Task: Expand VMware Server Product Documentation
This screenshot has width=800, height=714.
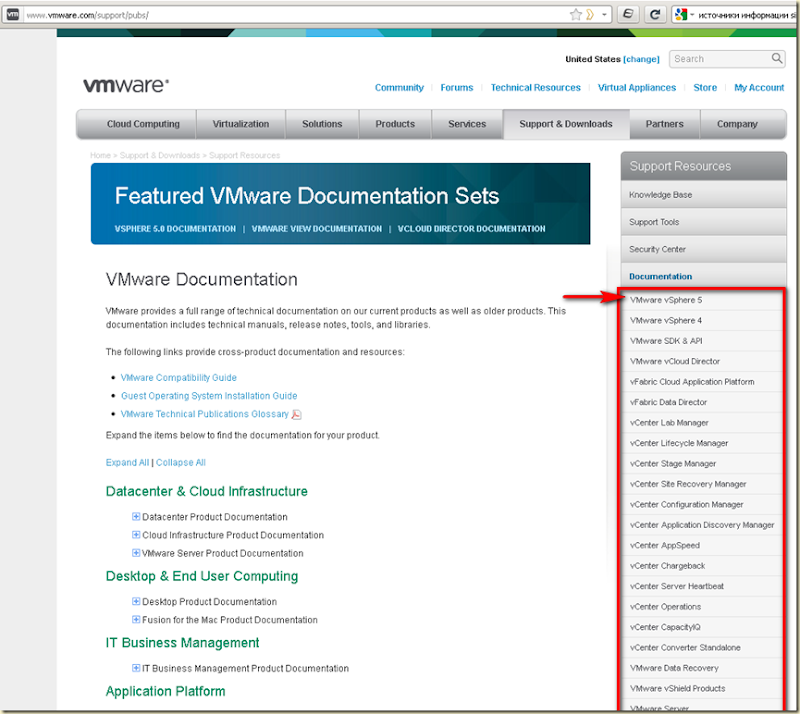Action: point(136,553)
